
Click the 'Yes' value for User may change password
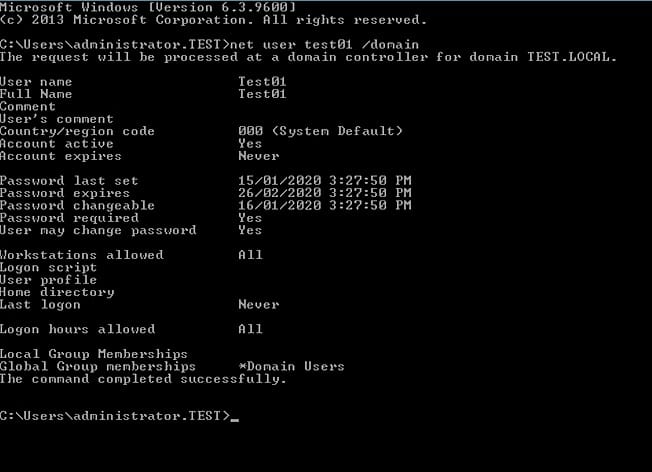click(250, 230)
